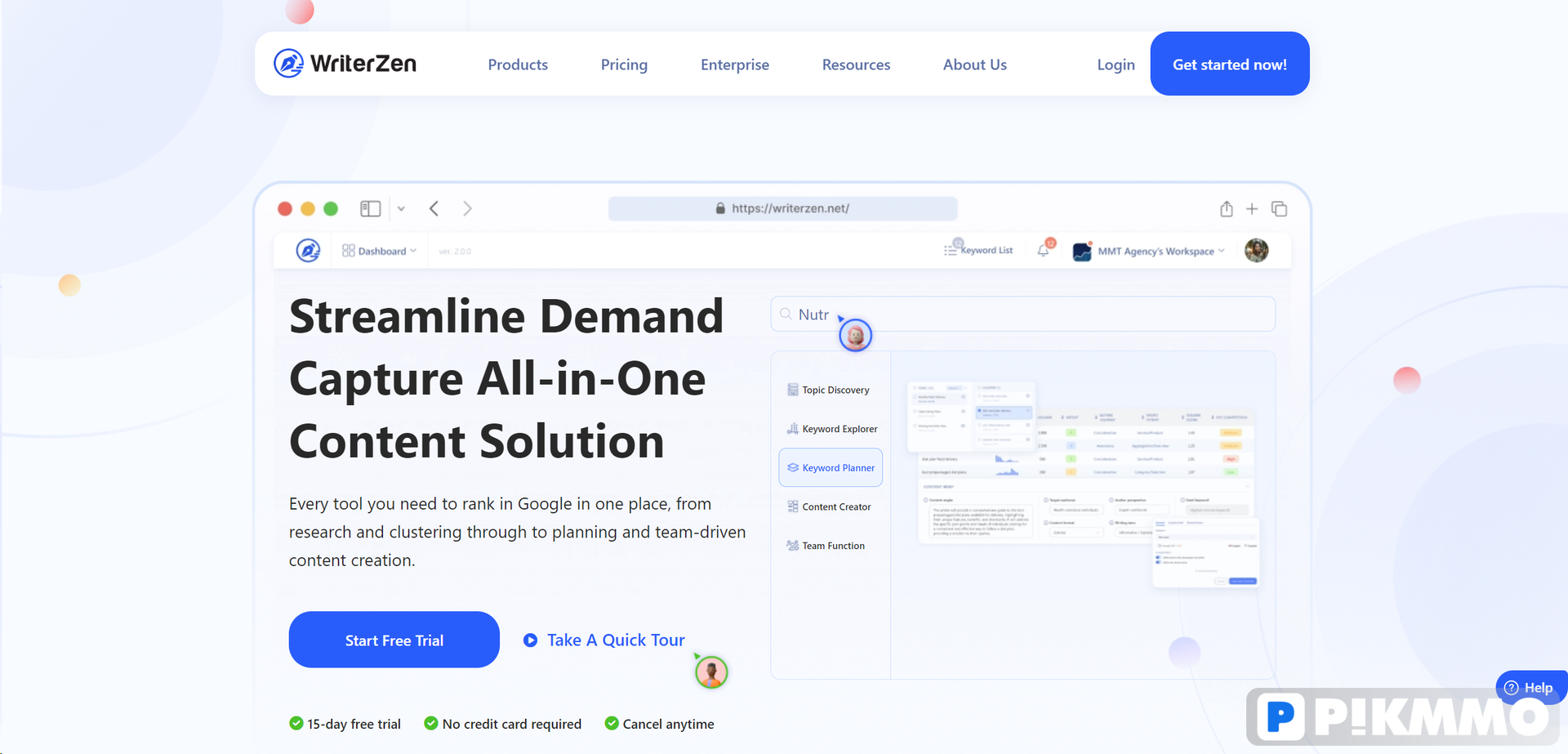Click the Nutr search field
This screenshot has height=754, width=1568.
[1022, 314]
